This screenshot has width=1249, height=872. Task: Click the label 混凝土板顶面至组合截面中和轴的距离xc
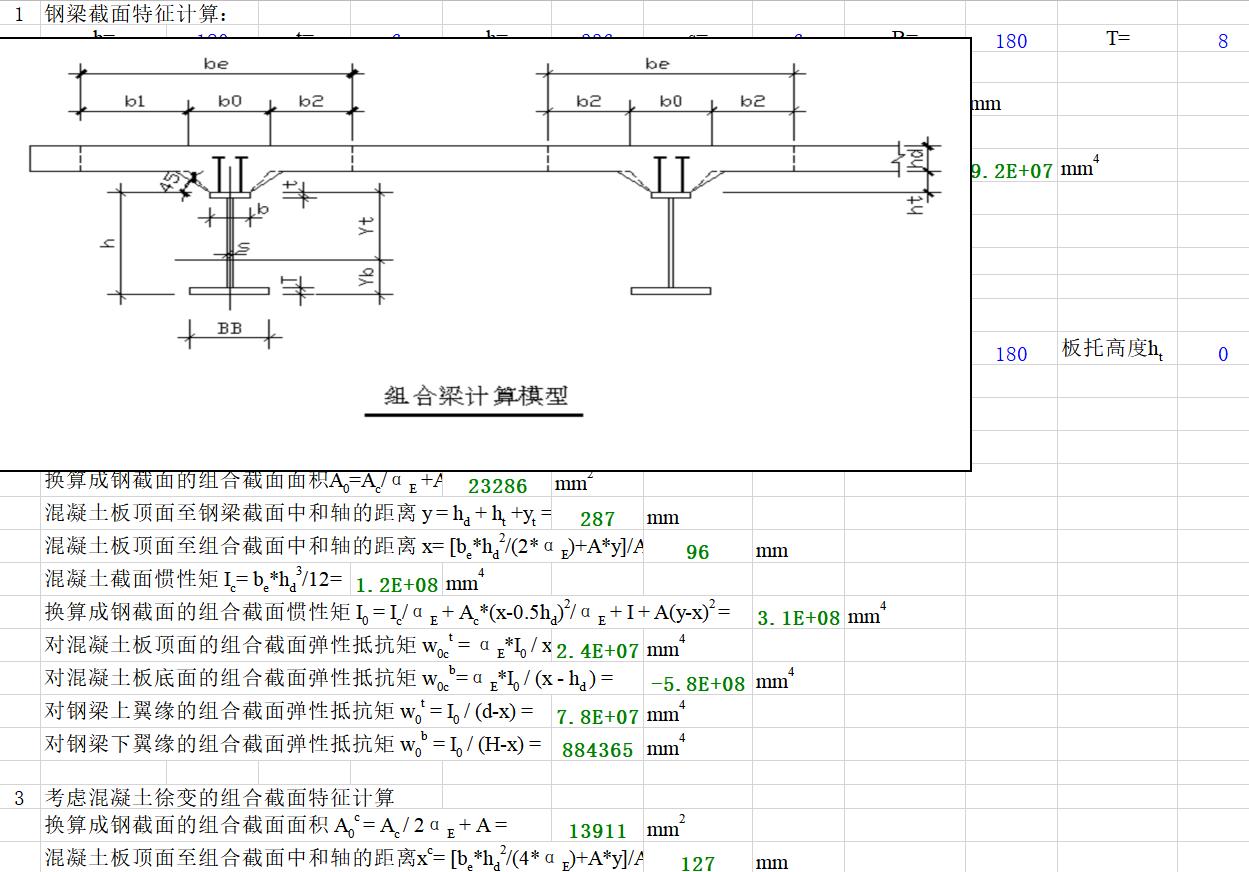(x=344, y=857)
